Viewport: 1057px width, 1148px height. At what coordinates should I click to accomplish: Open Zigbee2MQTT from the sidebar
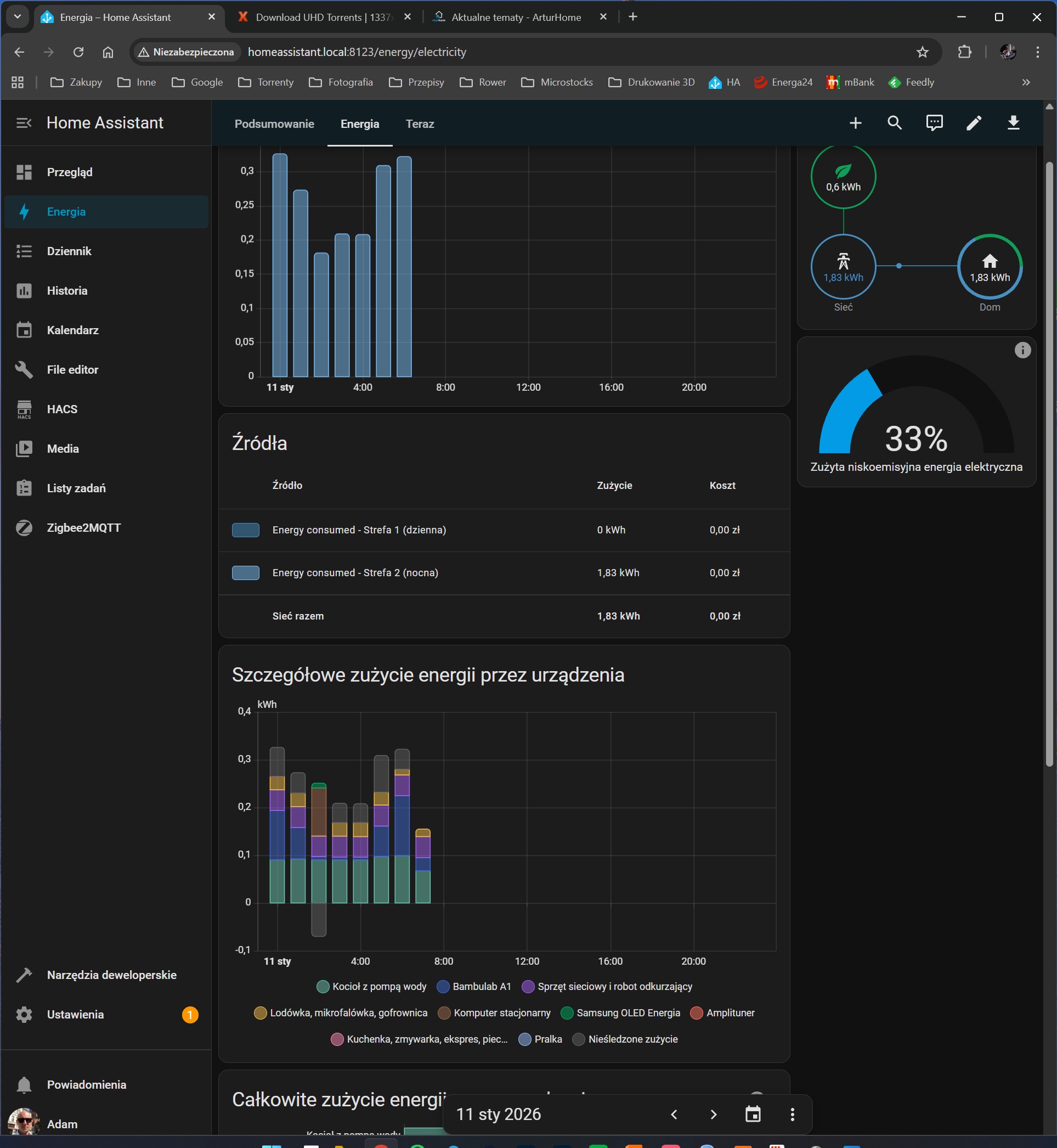[83, 528]
